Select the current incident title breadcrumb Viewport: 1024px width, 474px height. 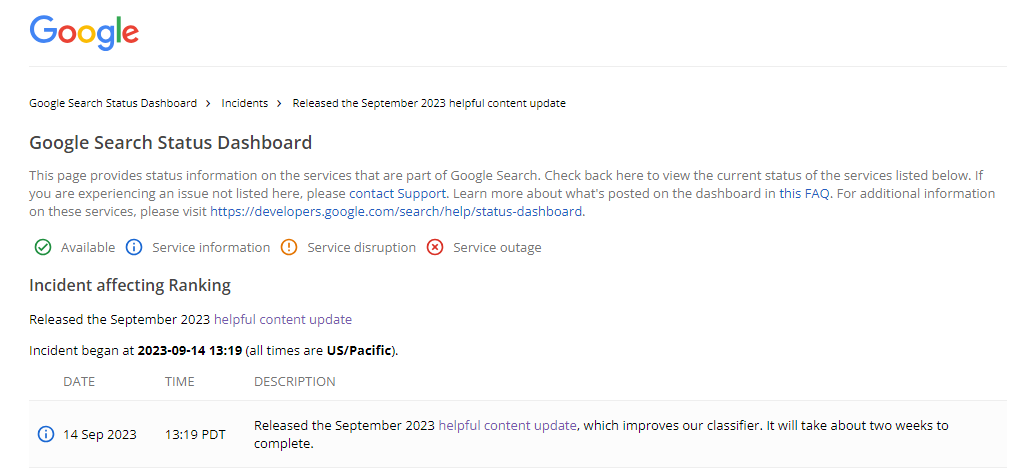click(429, 103)
